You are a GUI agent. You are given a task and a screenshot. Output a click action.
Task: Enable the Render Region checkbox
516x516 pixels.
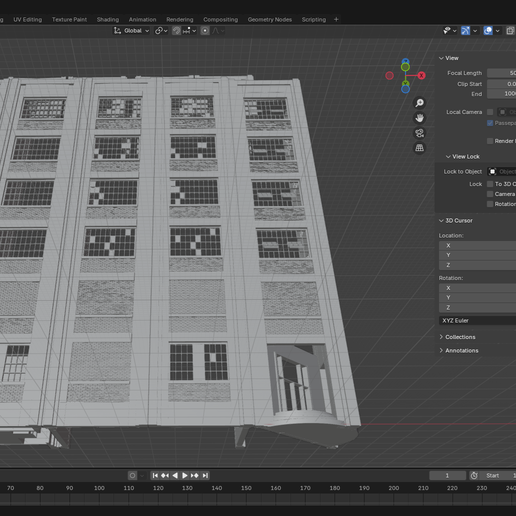pos(490,141)
